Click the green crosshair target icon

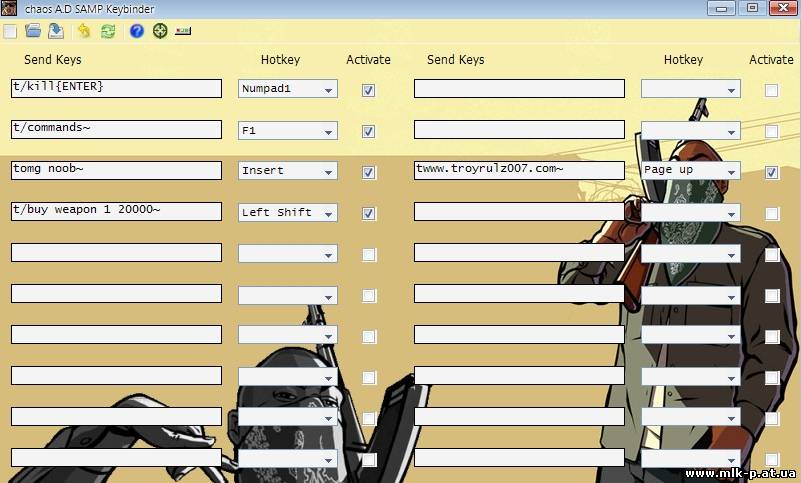pos(160,31)
